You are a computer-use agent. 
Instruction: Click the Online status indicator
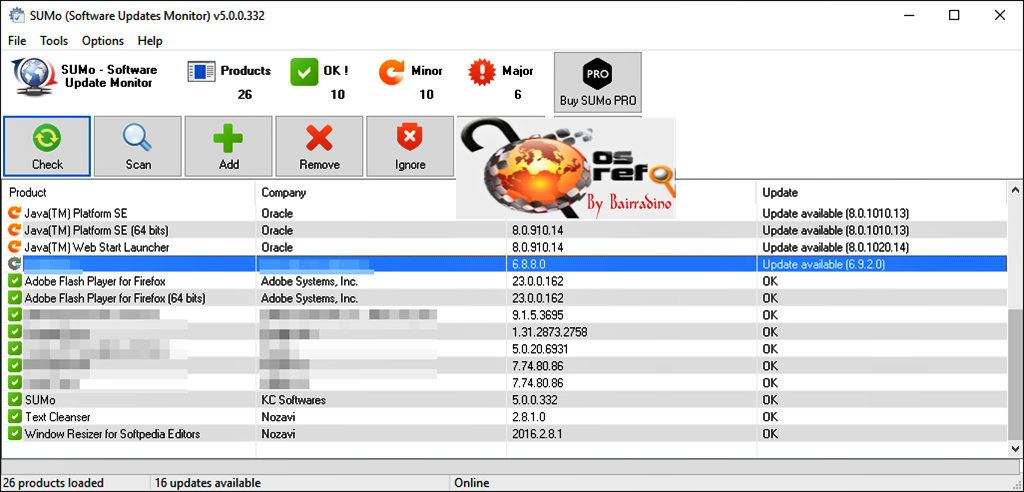click(472, 483)
